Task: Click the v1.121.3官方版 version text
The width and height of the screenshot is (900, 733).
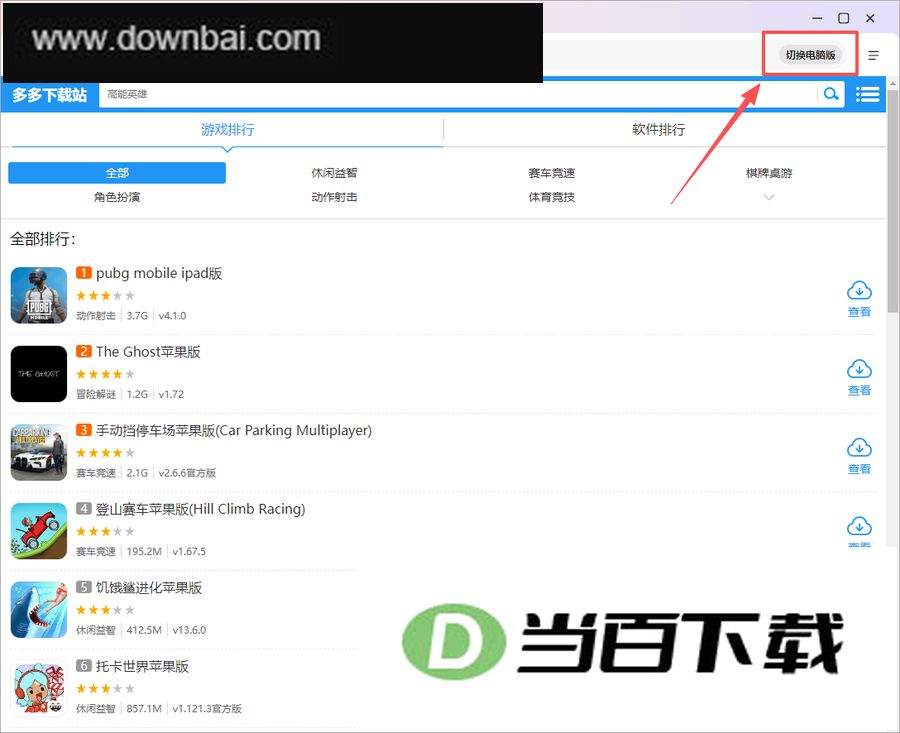Action: 207,709
